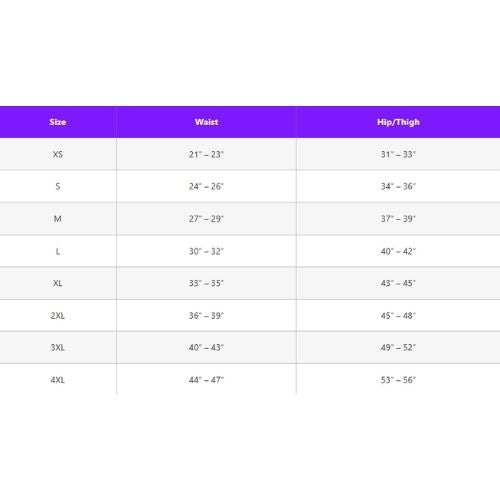The height and width of the screenshot is (500, 500).
Task: Select the M size row label
Action: pos(58,219)
